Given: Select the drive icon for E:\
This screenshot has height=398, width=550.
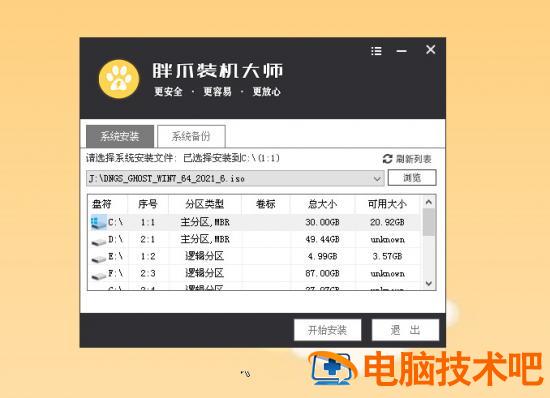Looking at the screenshot, I should click(99, 258).
